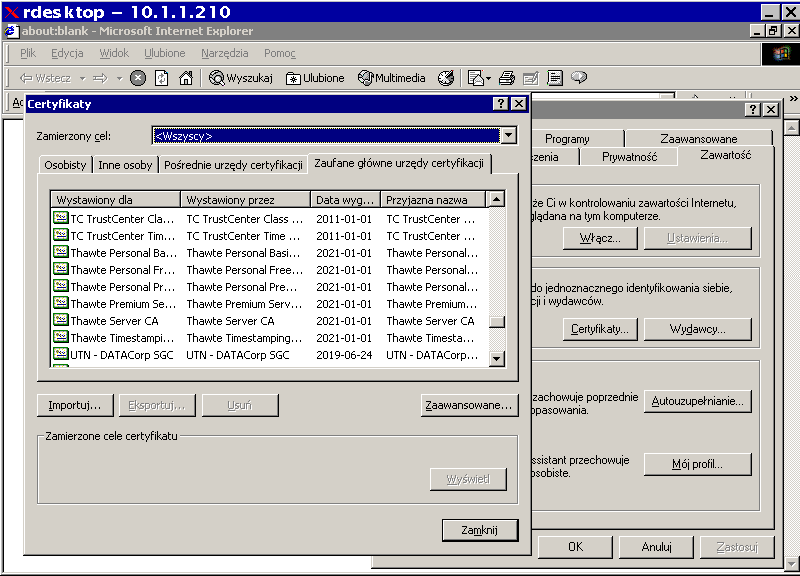This screenshot has height=576, width=800.
Task: Click the Back (Wstecz) arrow in the toolbar
Action: [45, 78]
